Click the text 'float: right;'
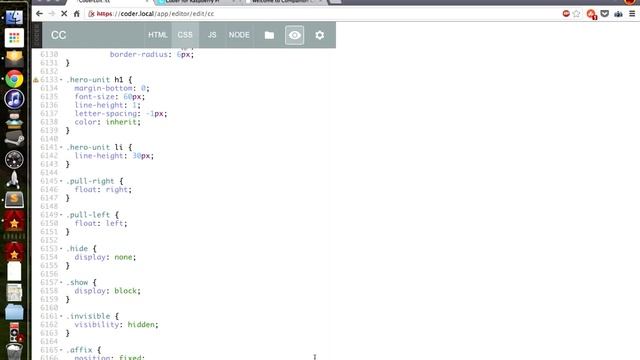 tap(103, 189)
